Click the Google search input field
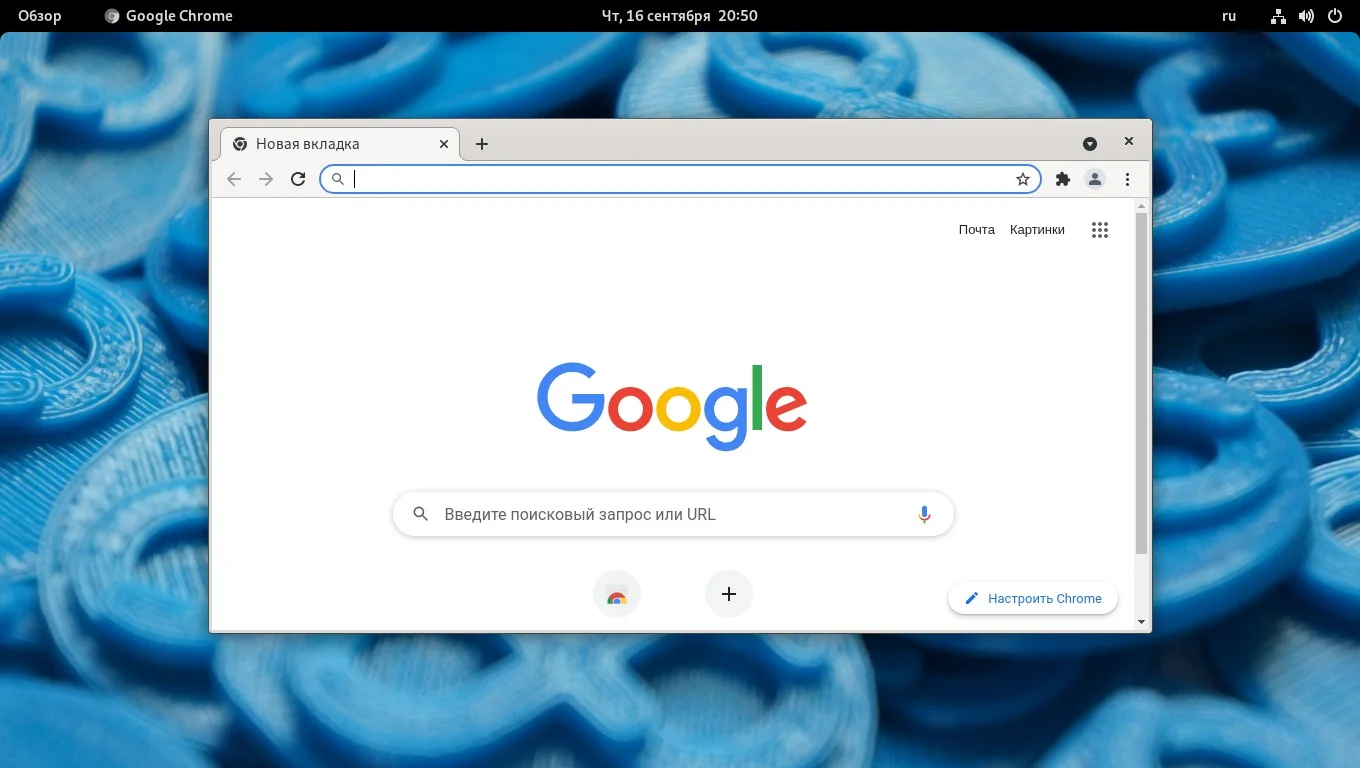1360x768 pixels. [x=670, y=513]
